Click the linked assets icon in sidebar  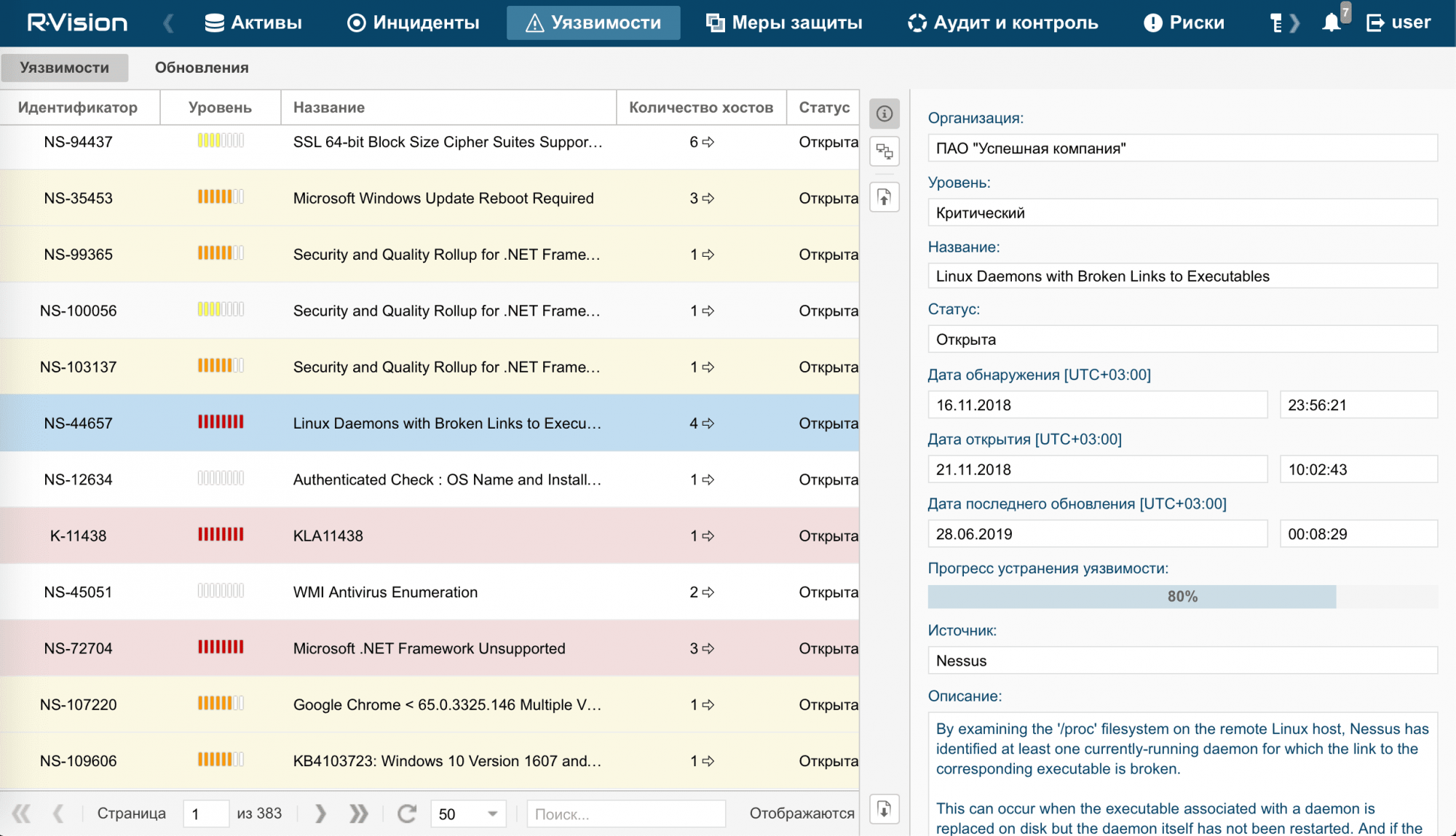pos(885,151)
